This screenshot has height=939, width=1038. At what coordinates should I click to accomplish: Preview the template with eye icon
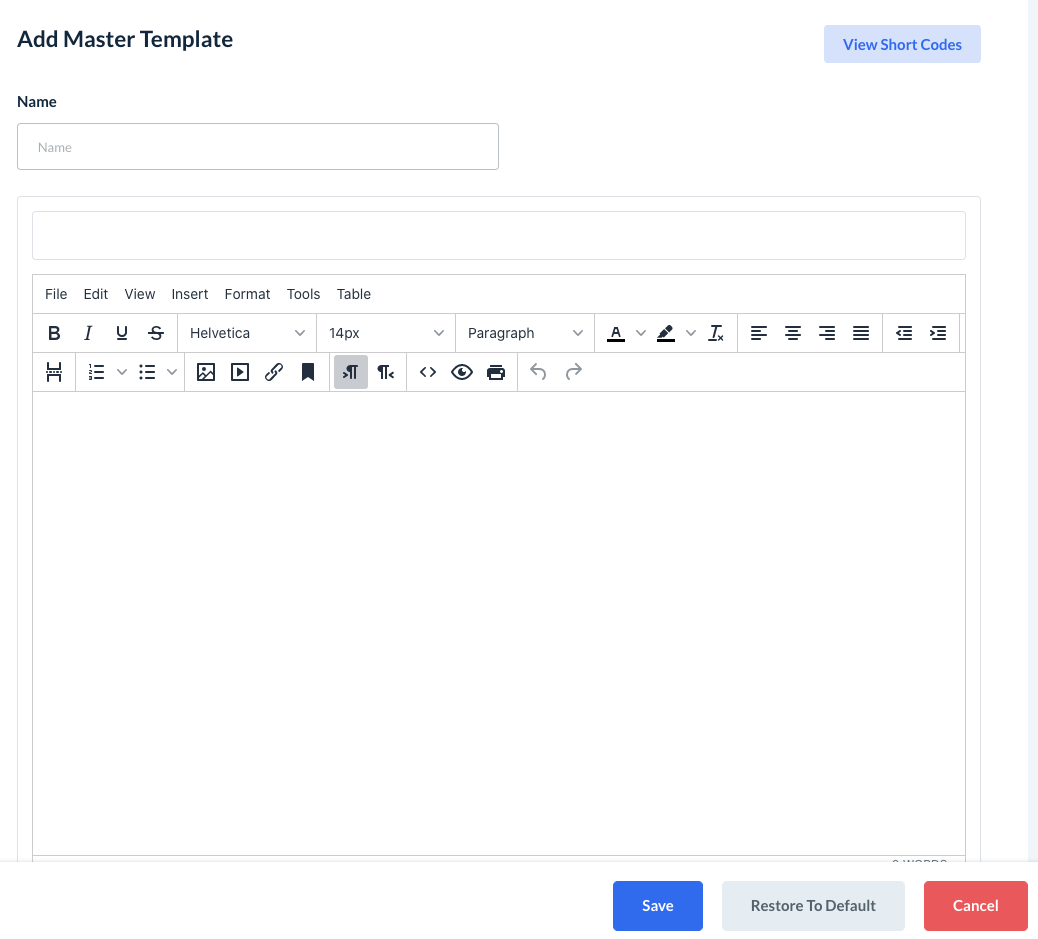[462, 372]
